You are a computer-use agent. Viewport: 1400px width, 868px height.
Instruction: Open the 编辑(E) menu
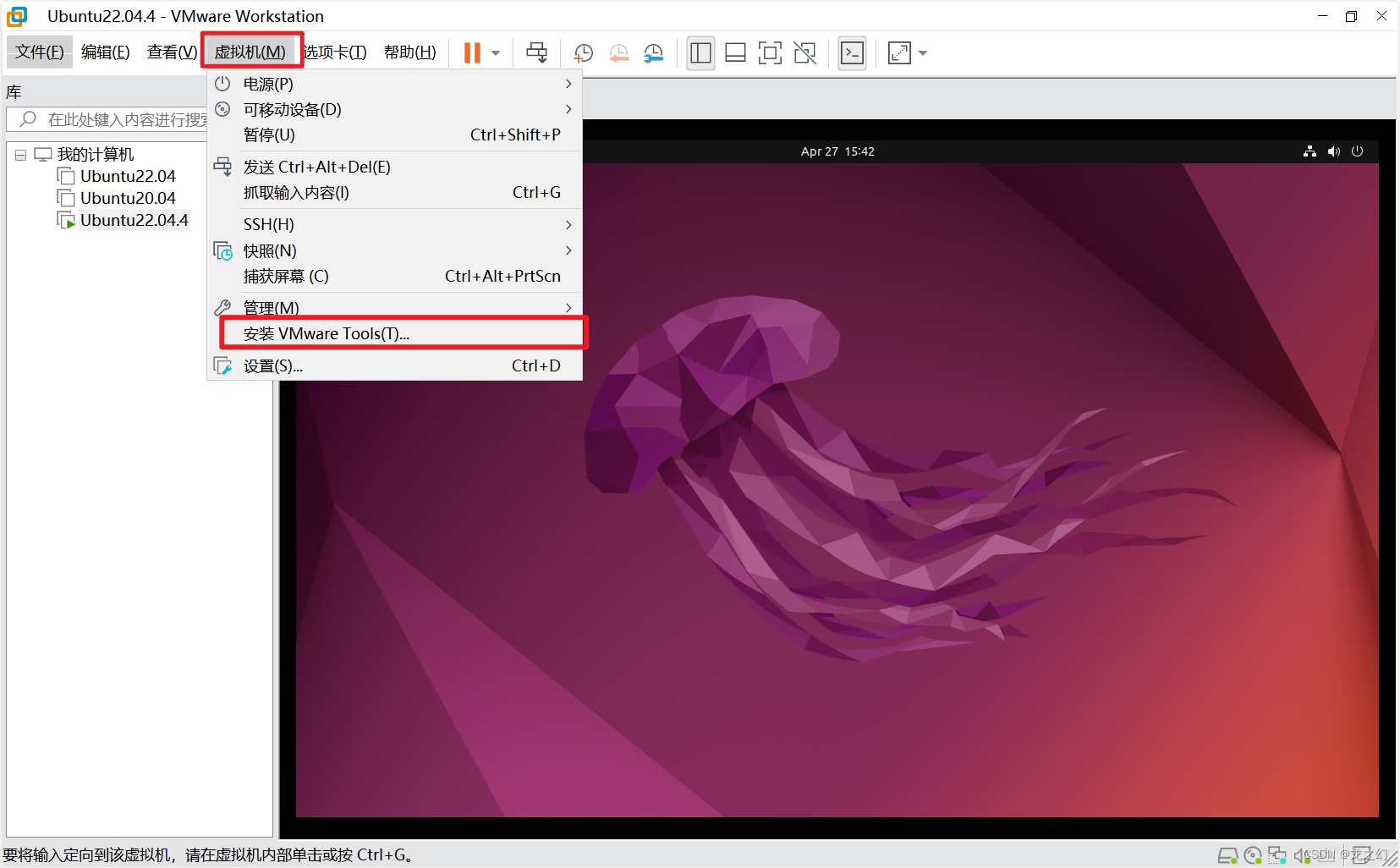click(105, 52)
